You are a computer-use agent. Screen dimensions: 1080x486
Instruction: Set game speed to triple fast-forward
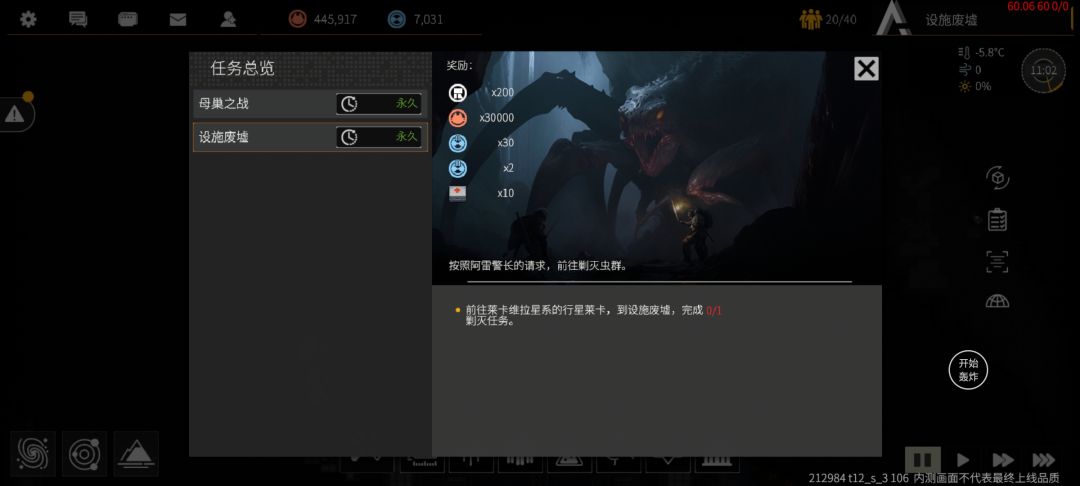pos(1043,460)
